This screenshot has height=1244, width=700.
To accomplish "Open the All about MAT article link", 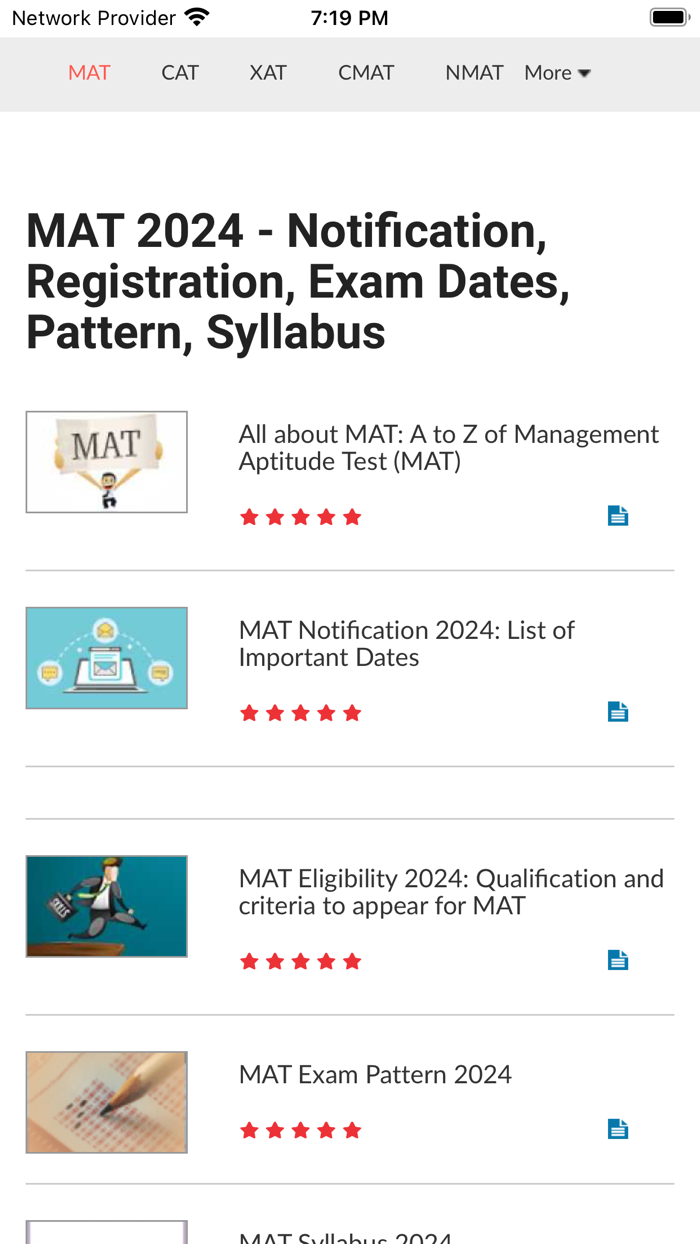I will click(x=448, y=447).
